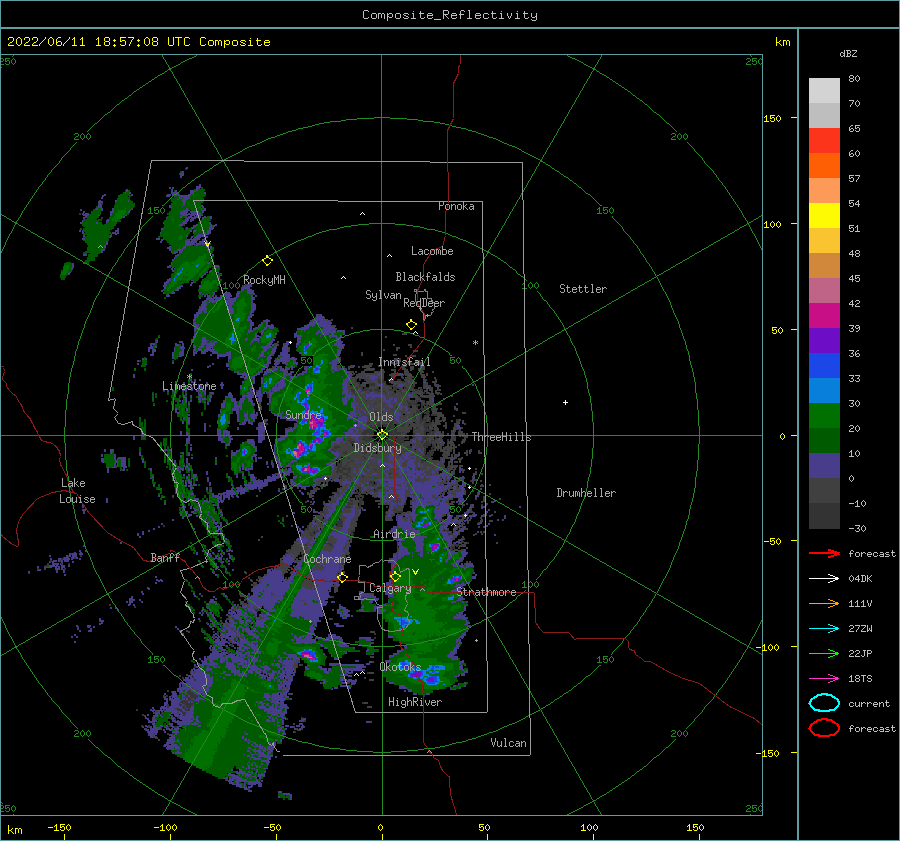The width and height of the screenshot is (900, 841).
Task: Click the Calgary city label
Action: point(390,588)
